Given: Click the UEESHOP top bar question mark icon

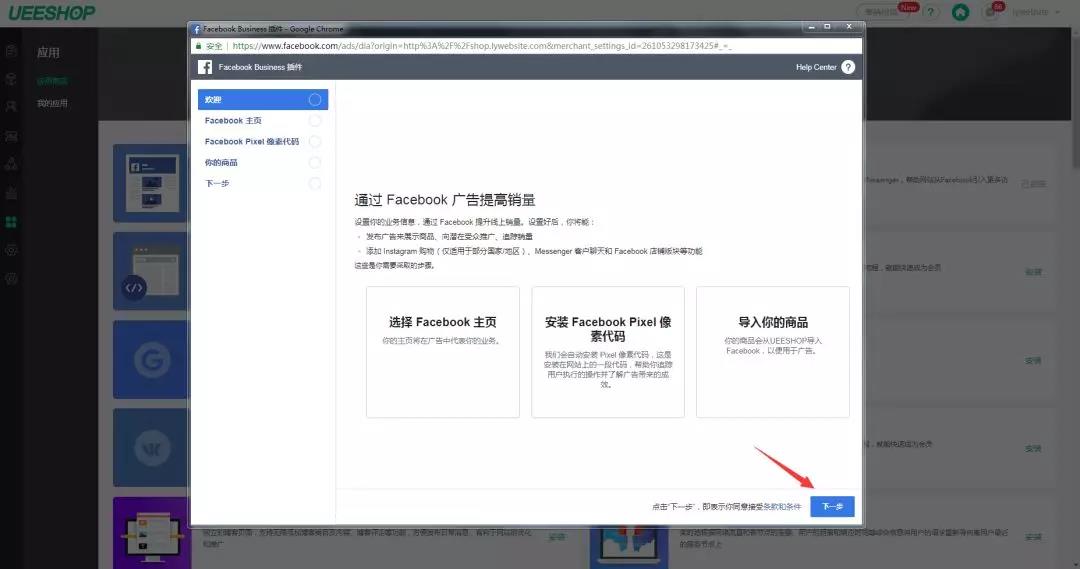Looking at the screenshot, I should [931, 12].
